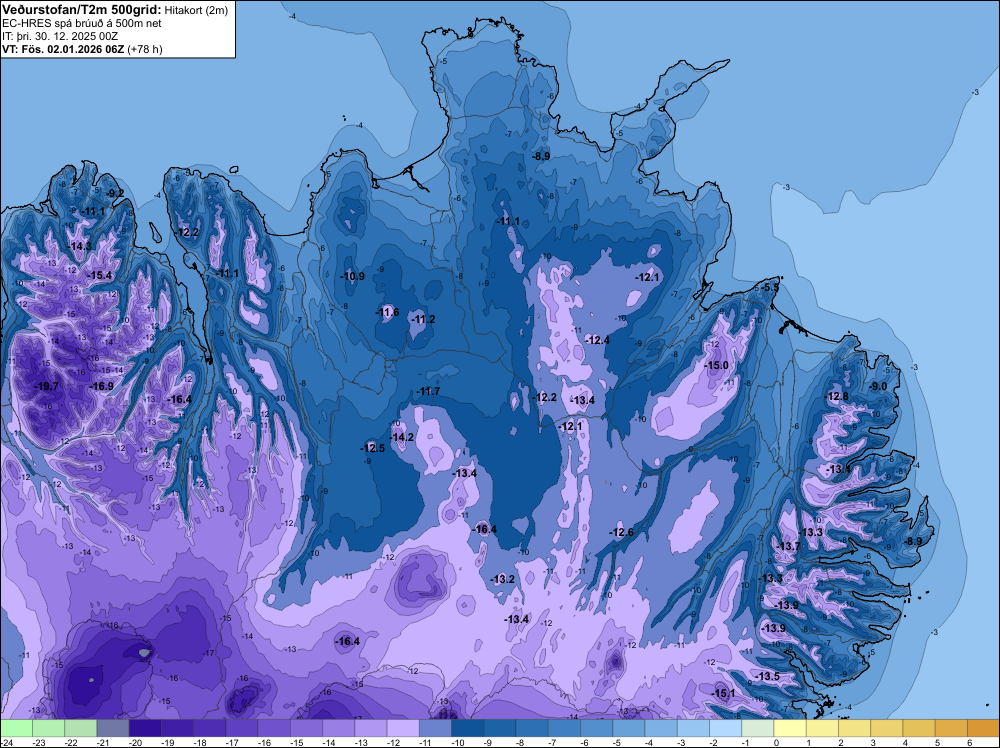
Task: Pick the legend swatch labeled -21
Action: (113, 728)
